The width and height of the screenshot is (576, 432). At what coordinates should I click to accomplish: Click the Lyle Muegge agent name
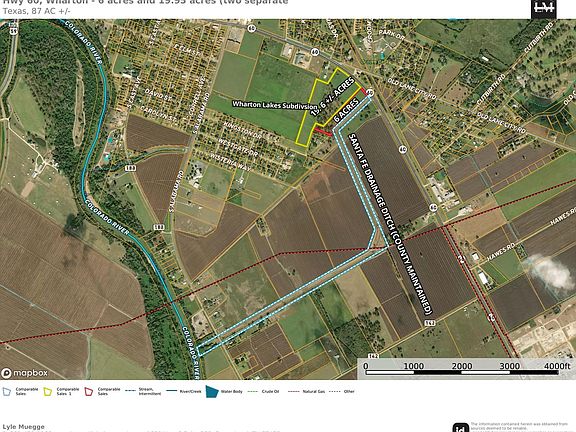[24, 426]
